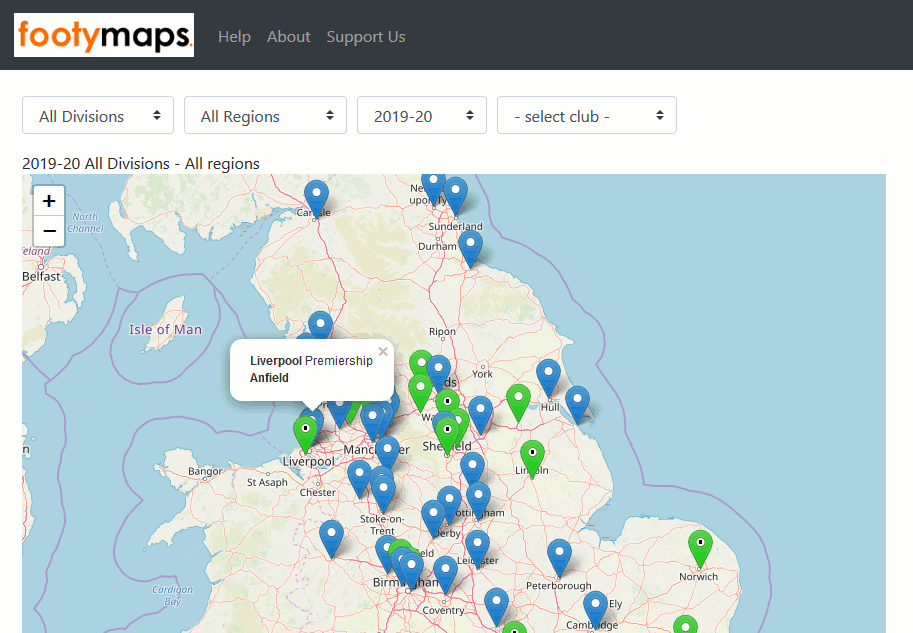Go to the About page

pos(288,37)
